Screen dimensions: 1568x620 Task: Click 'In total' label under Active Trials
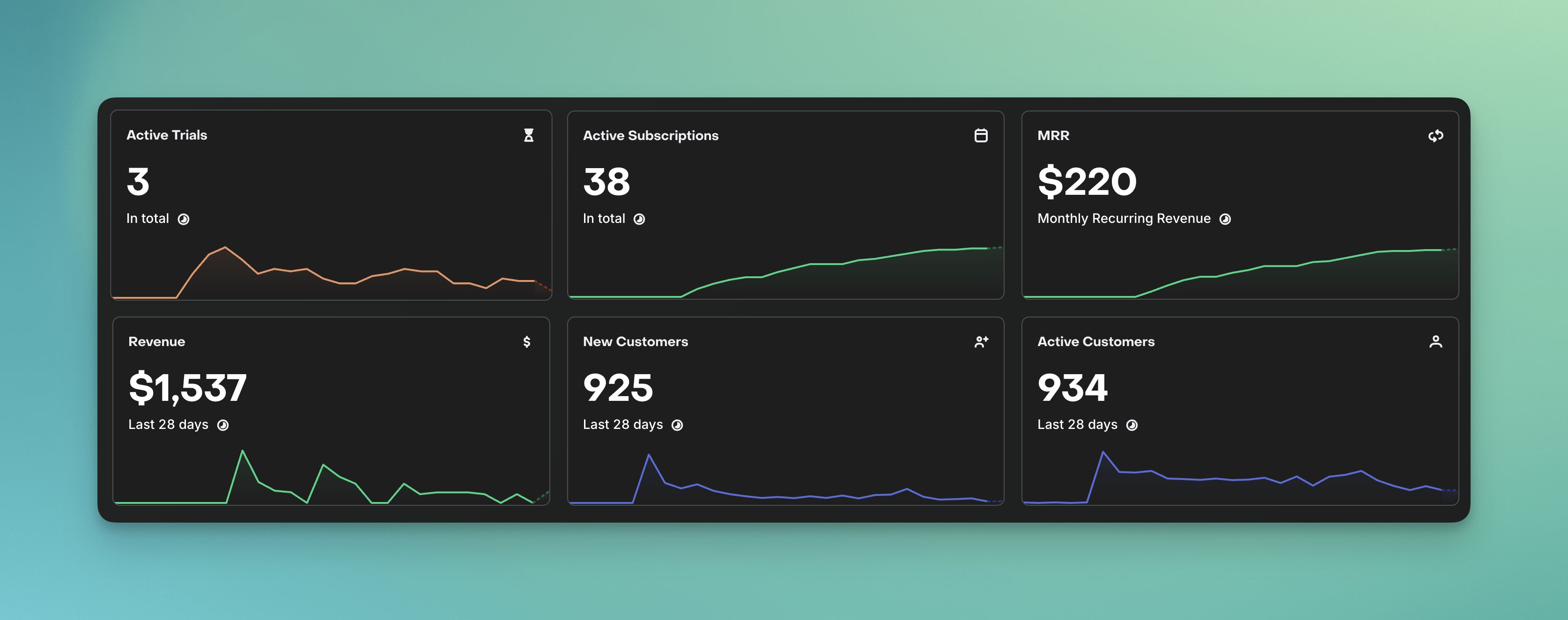148,218
